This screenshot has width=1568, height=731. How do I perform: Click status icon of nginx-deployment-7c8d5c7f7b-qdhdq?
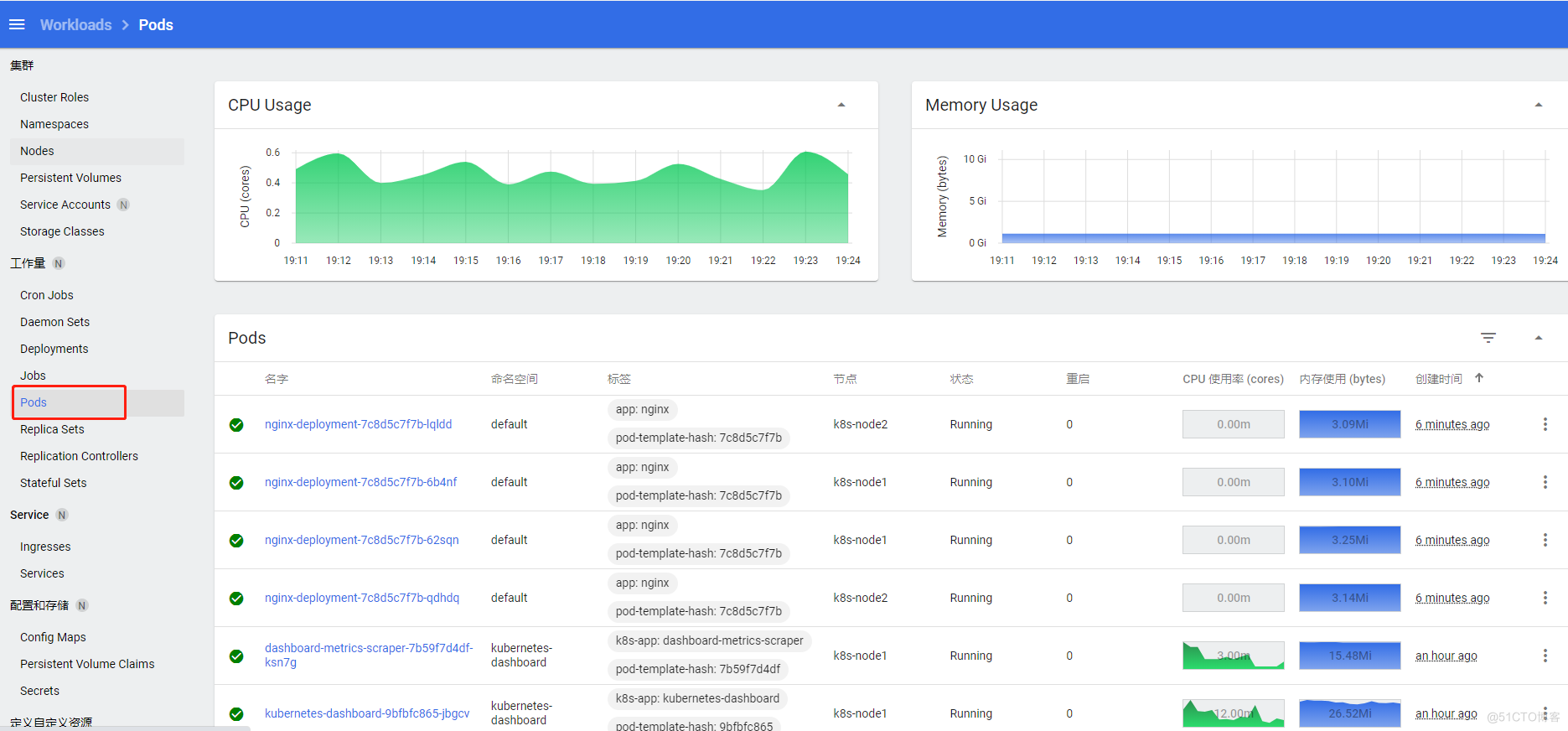(x=236, y=599)
